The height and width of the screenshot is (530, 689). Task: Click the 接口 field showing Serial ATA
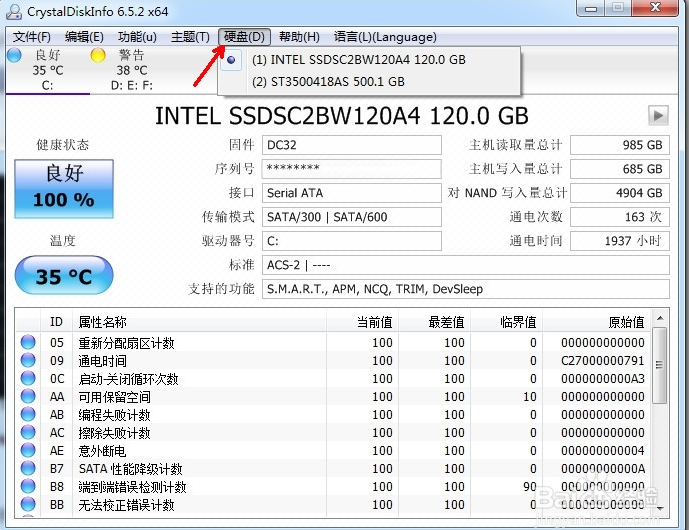352,193
